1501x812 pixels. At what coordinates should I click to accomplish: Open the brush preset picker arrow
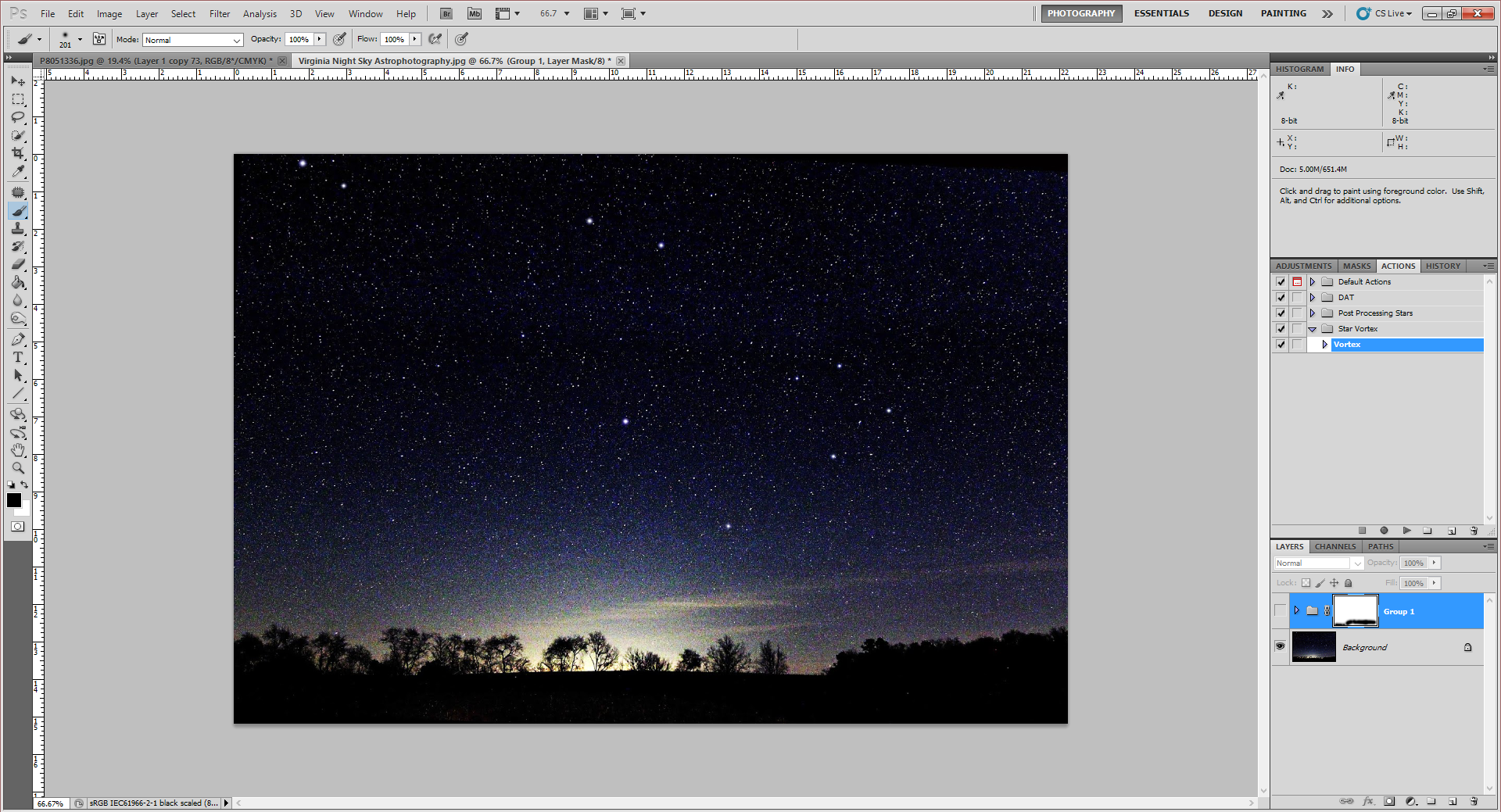point(80,39)
